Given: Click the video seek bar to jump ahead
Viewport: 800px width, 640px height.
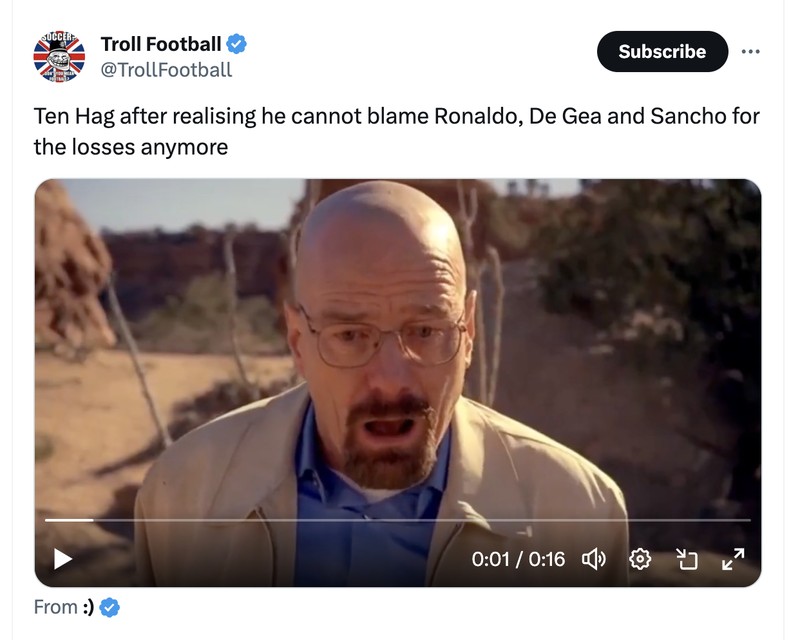Looking at the screenshot, I should [400, 521].
